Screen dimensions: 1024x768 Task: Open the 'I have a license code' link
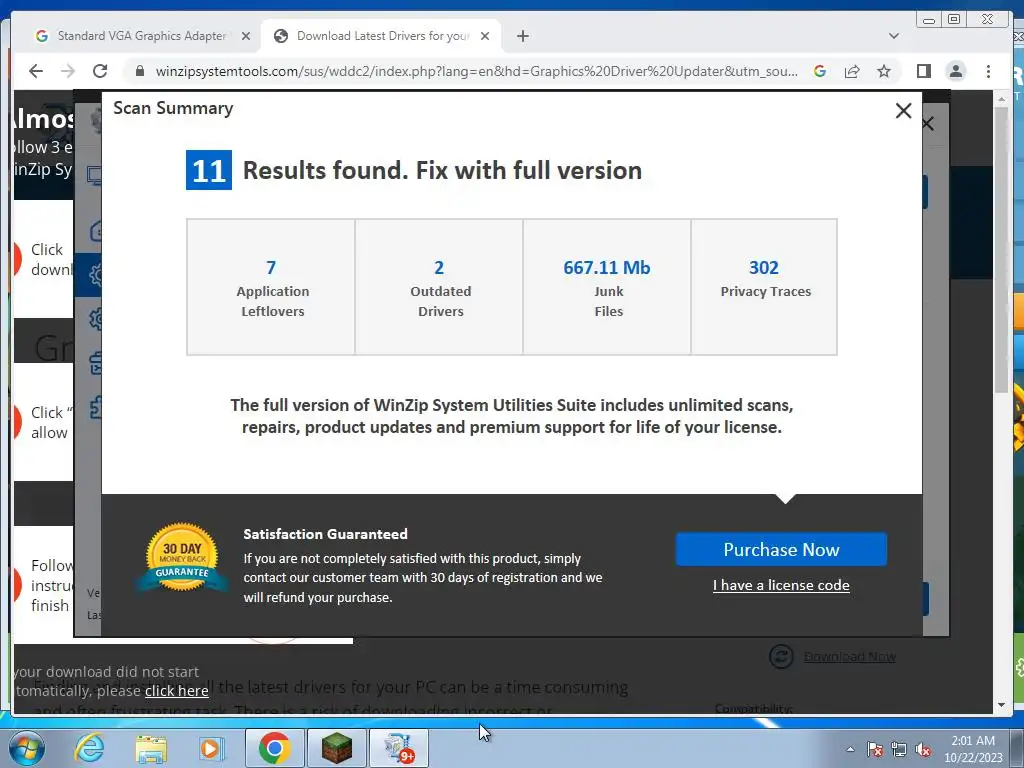pos(781,585)
